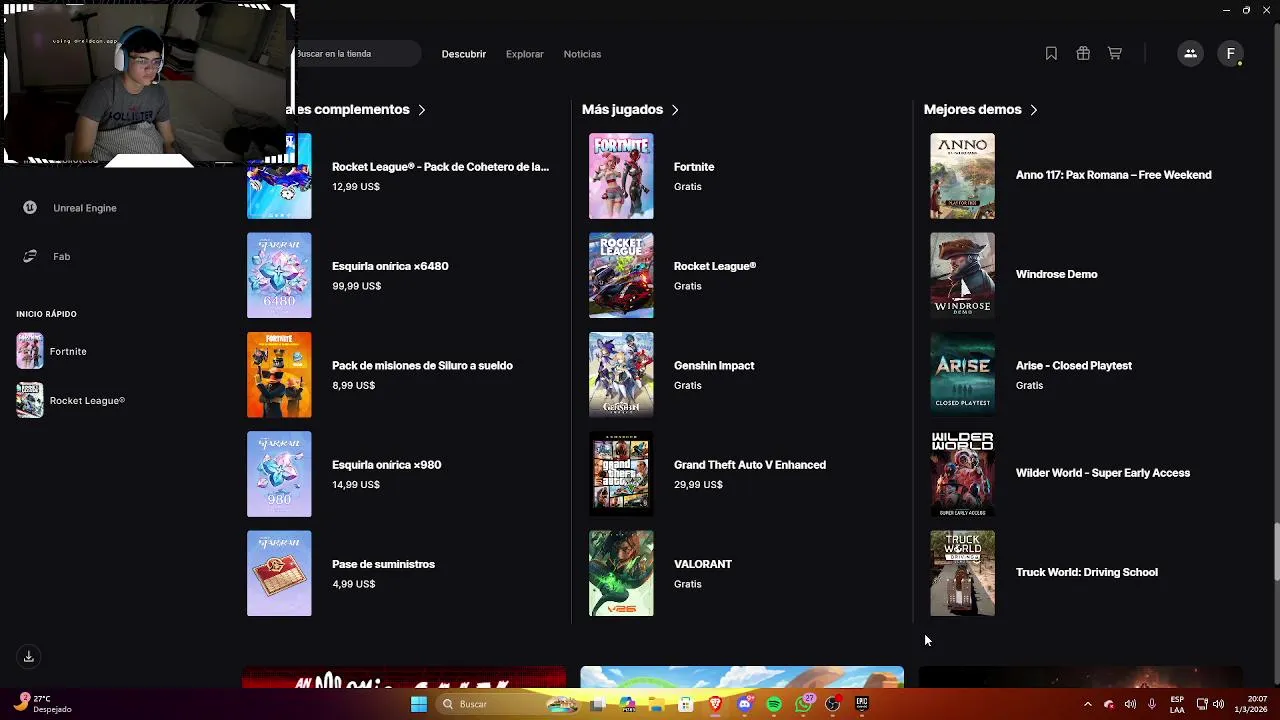Open Windrose Demo listing
Viewport: 1280px width, 720px height.
[1056, 274]
